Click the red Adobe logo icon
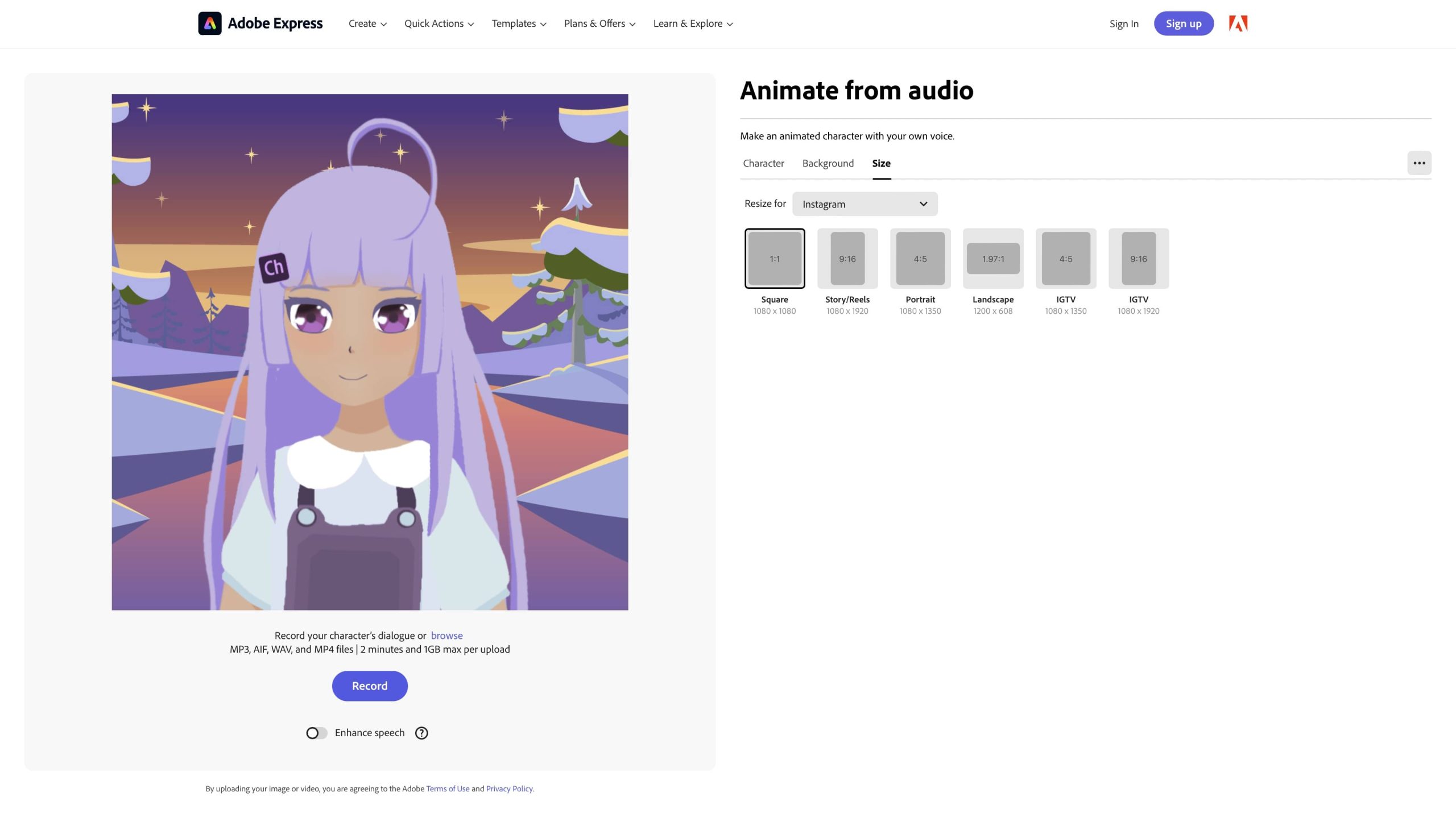 click(x=1238, y=23)
